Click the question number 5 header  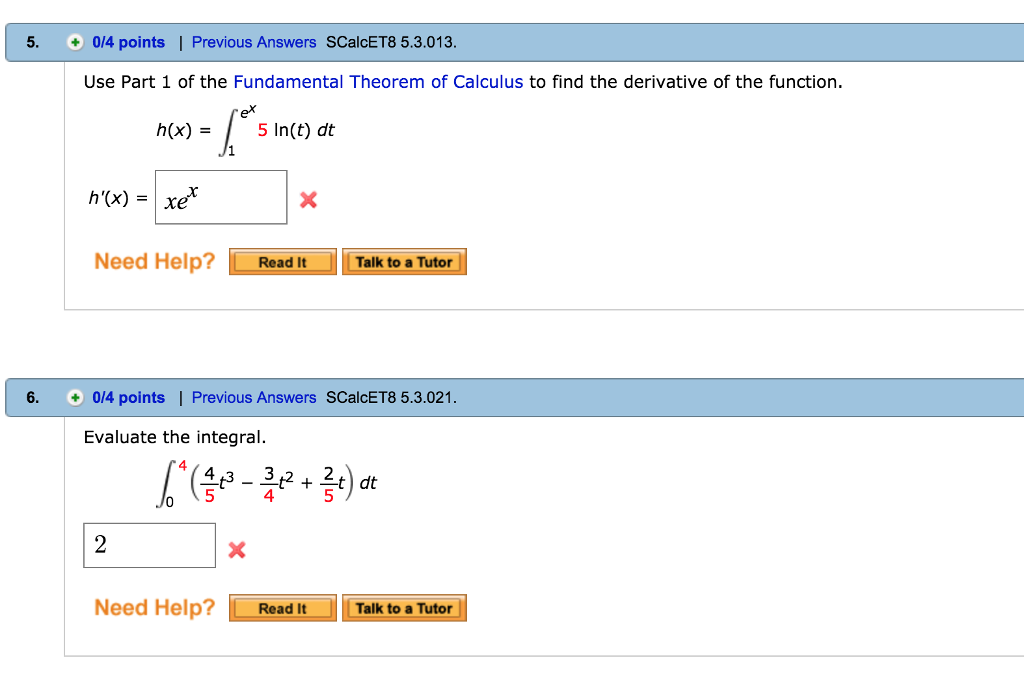pyautogui.click(x=31, y=42)
